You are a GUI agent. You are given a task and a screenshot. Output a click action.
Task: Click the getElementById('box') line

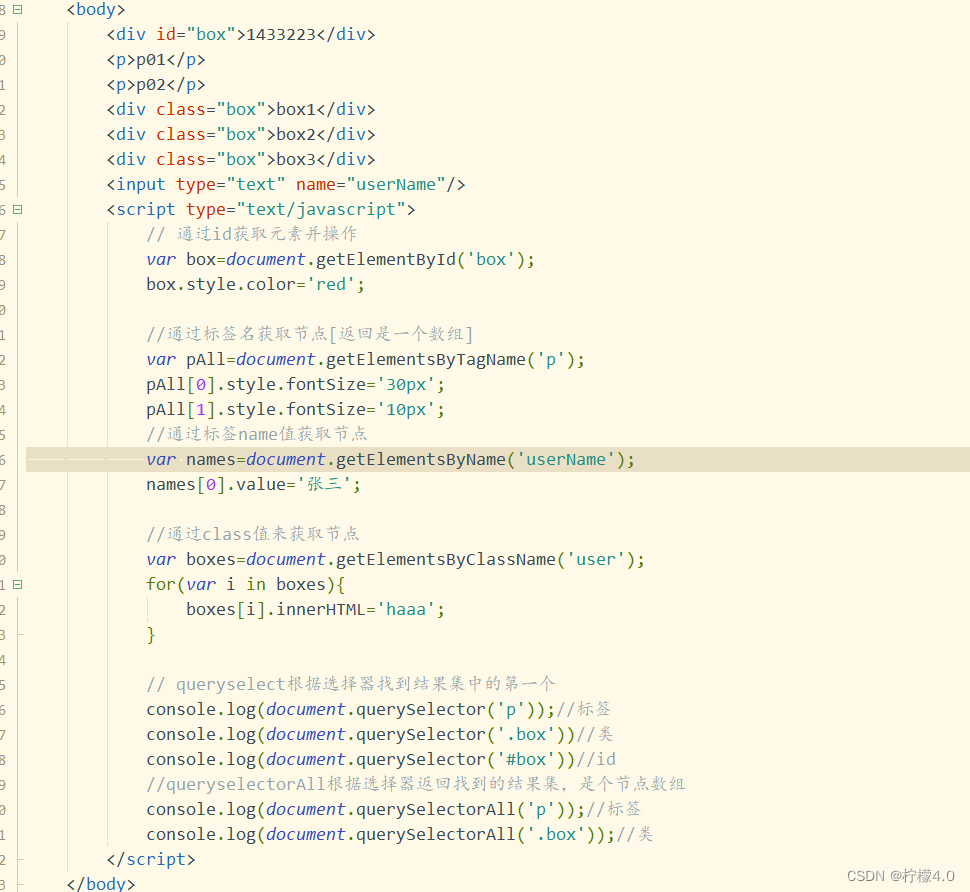coord(340,259)
